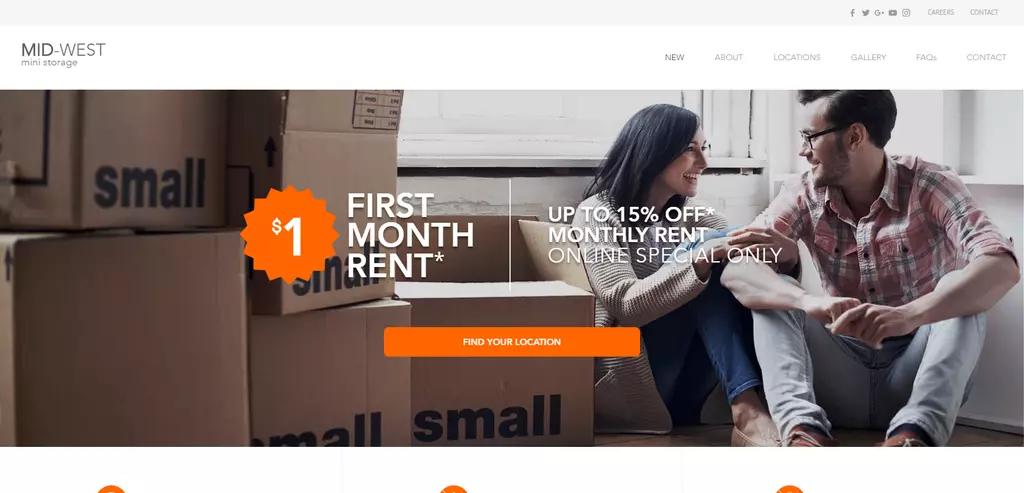Visit the Google Plus icon link
This screenshot has height=493, width=1024.
tap(879, 13)
